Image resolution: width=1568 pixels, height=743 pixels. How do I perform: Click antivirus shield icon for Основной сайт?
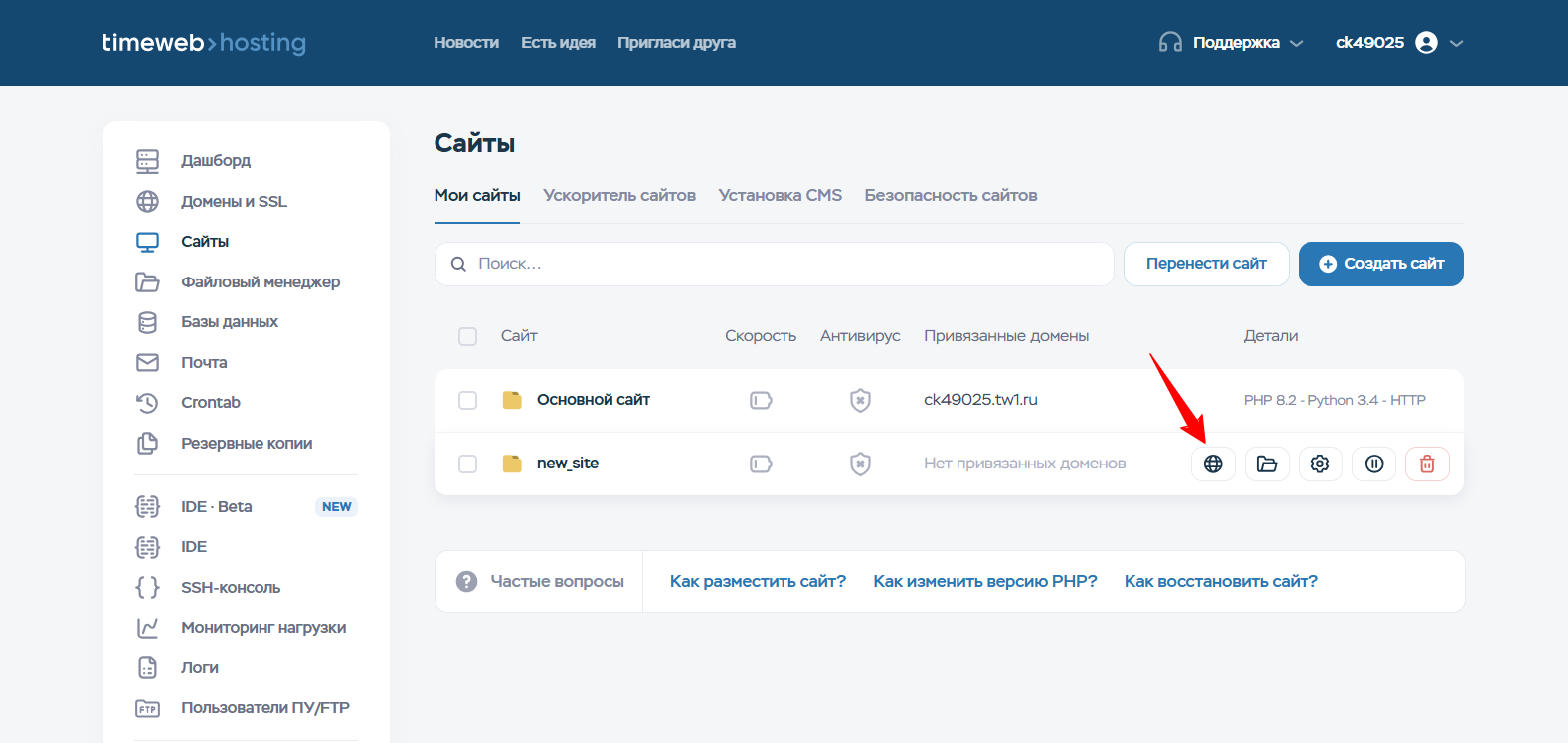tap(860, 400)
